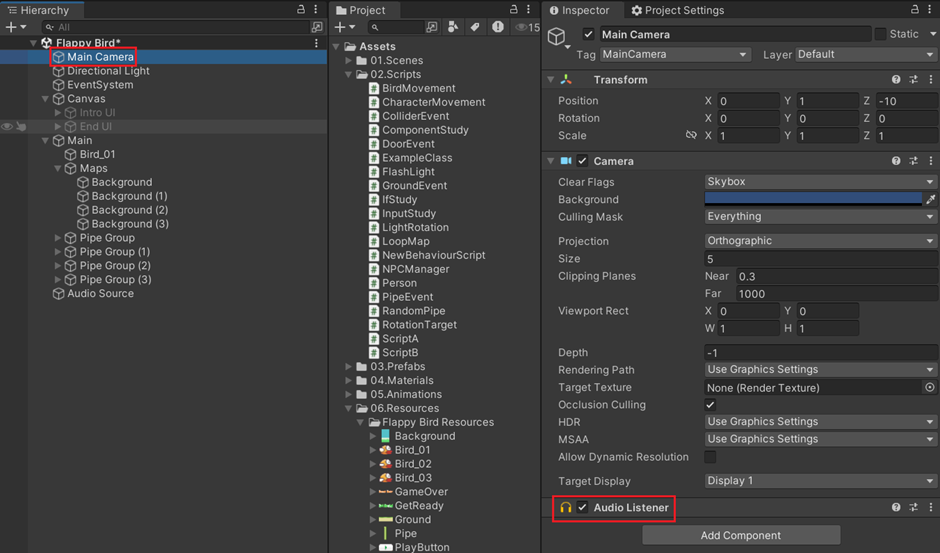Open the Clear Flags dropdown
Screen dimensions: 940x553
(x=820, y=182)
